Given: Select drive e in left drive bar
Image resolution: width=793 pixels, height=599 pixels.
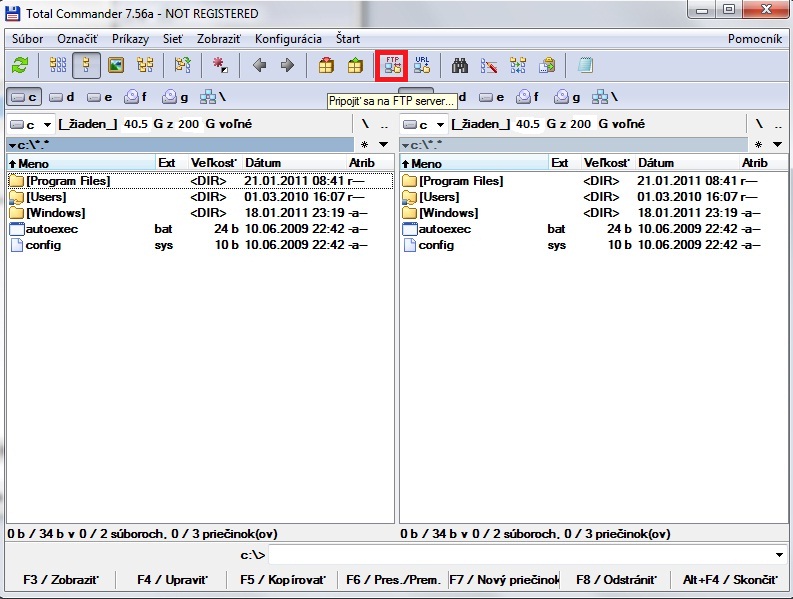Looking at the screenshot, I should [100, 97].
